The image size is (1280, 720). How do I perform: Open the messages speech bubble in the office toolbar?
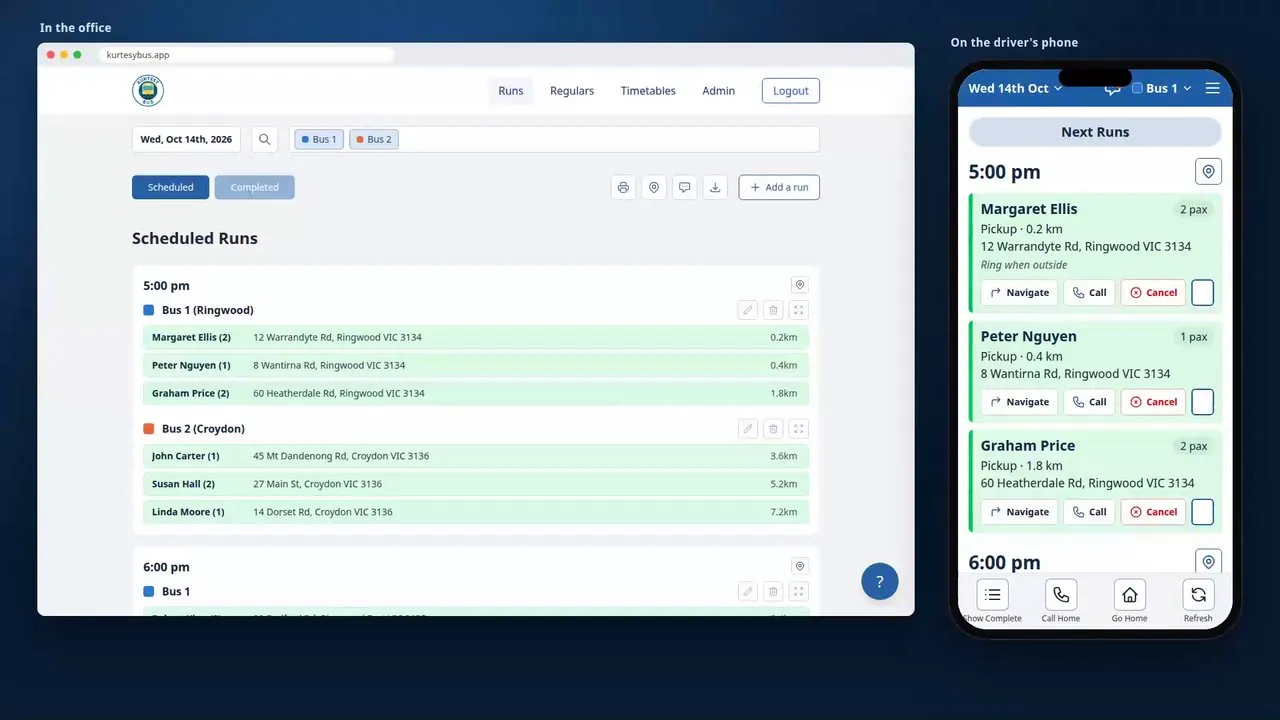684,187
